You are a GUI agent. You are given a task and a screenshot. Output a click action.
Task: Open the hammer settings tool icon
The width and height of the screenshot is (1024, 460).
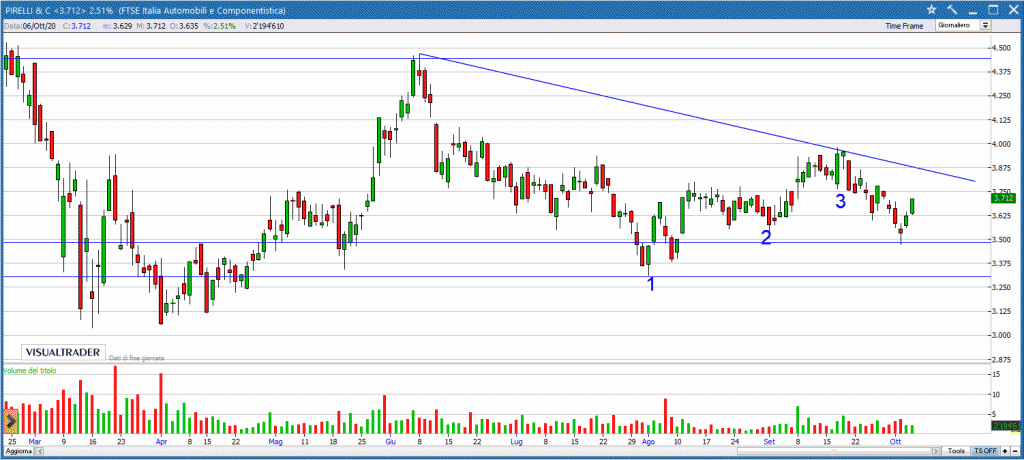pyautogui.click(x=952, y=10)
